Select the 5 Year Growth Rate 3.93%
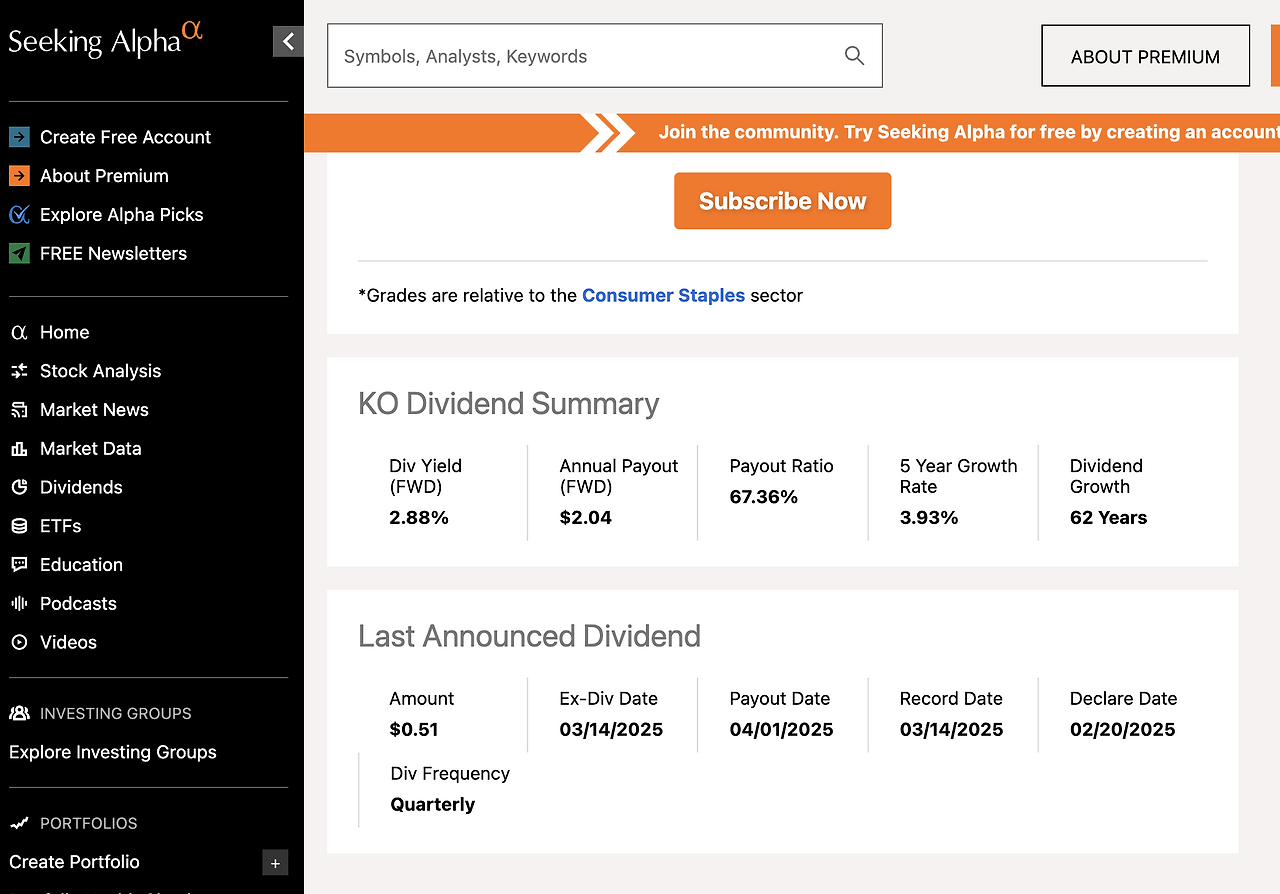The image size is (1280, 894). [x=929, y=518]
